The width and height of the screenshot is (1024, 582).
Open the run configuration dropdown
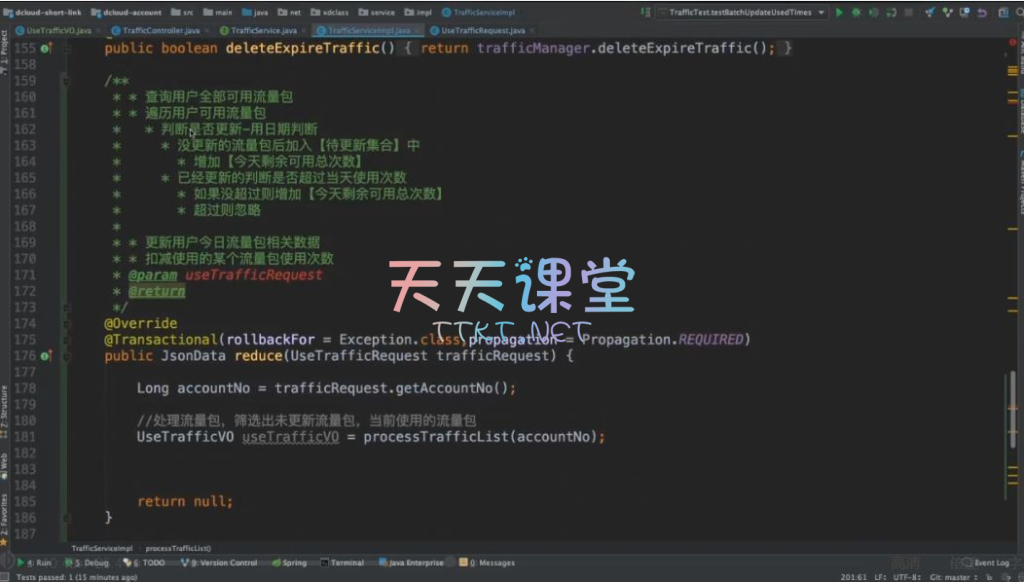coord(742,13)
